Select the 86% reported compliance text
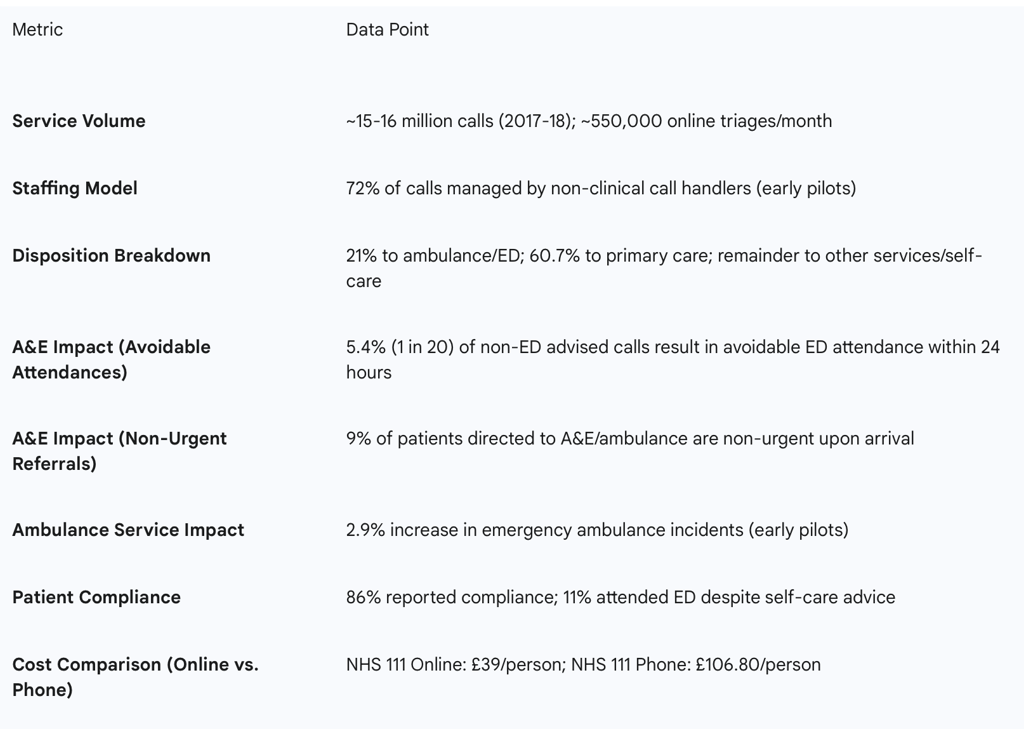1024x729 pixels. click(x=450, y=597)
